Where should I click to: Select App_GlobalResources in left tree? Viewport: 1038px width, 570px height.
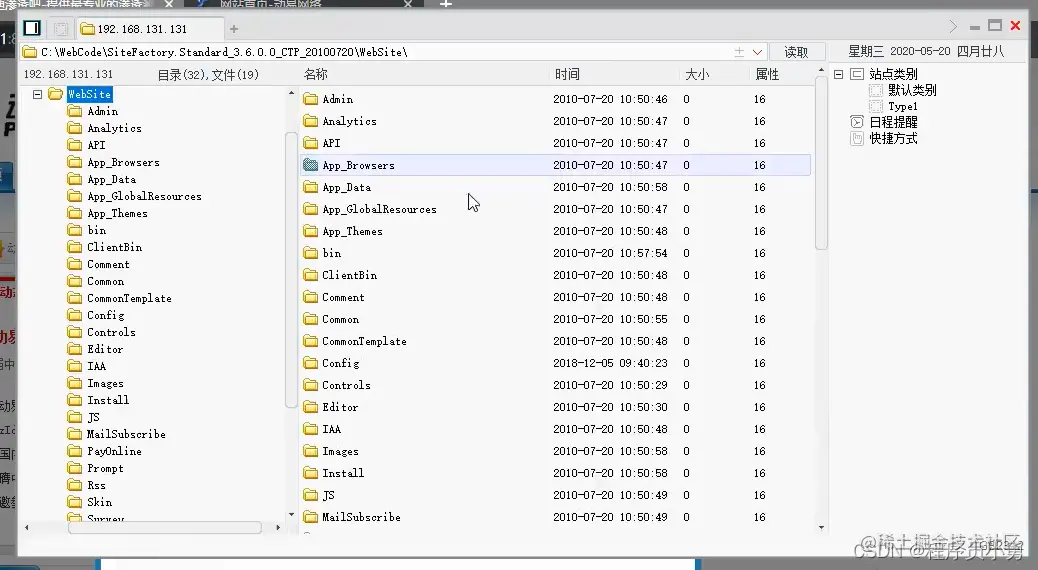[144, 197]
